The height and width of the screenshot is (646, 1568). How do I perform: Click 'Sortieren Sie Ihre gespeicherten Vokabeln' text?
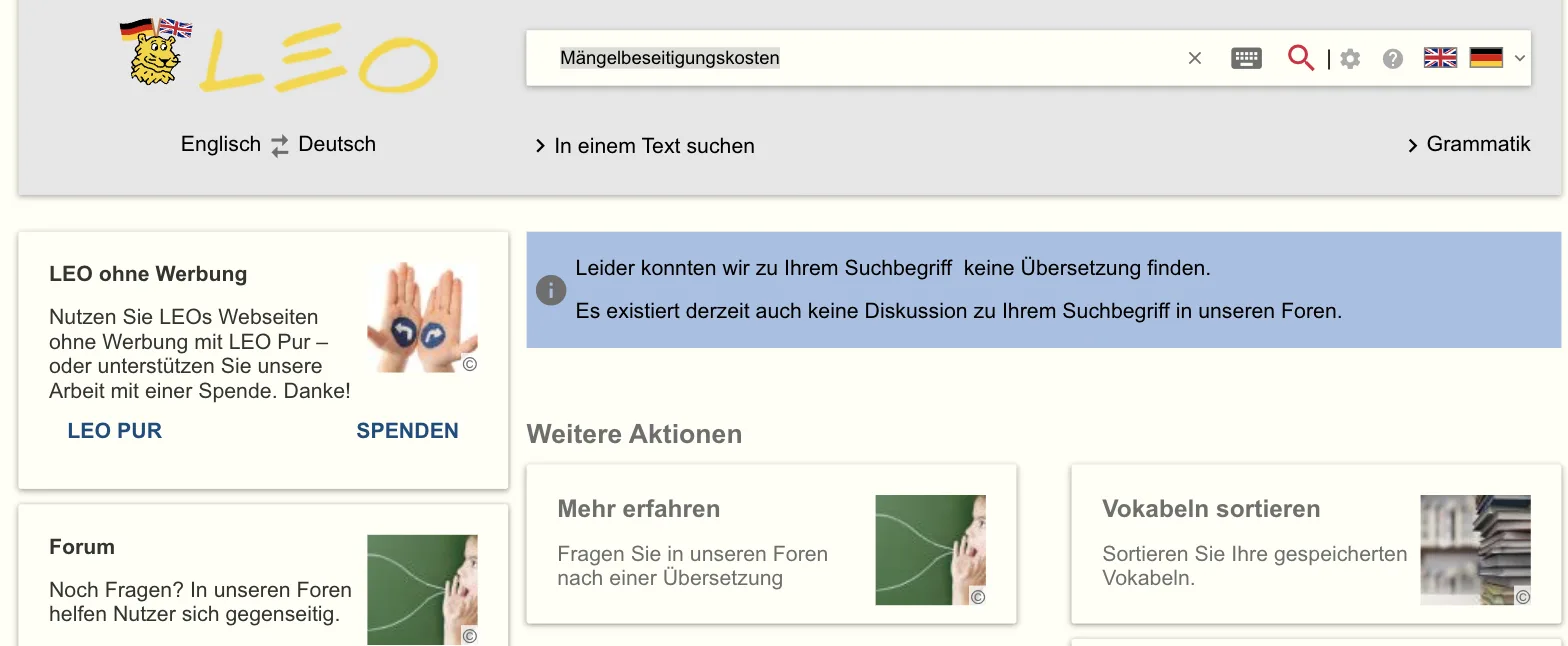(1254, 565)
